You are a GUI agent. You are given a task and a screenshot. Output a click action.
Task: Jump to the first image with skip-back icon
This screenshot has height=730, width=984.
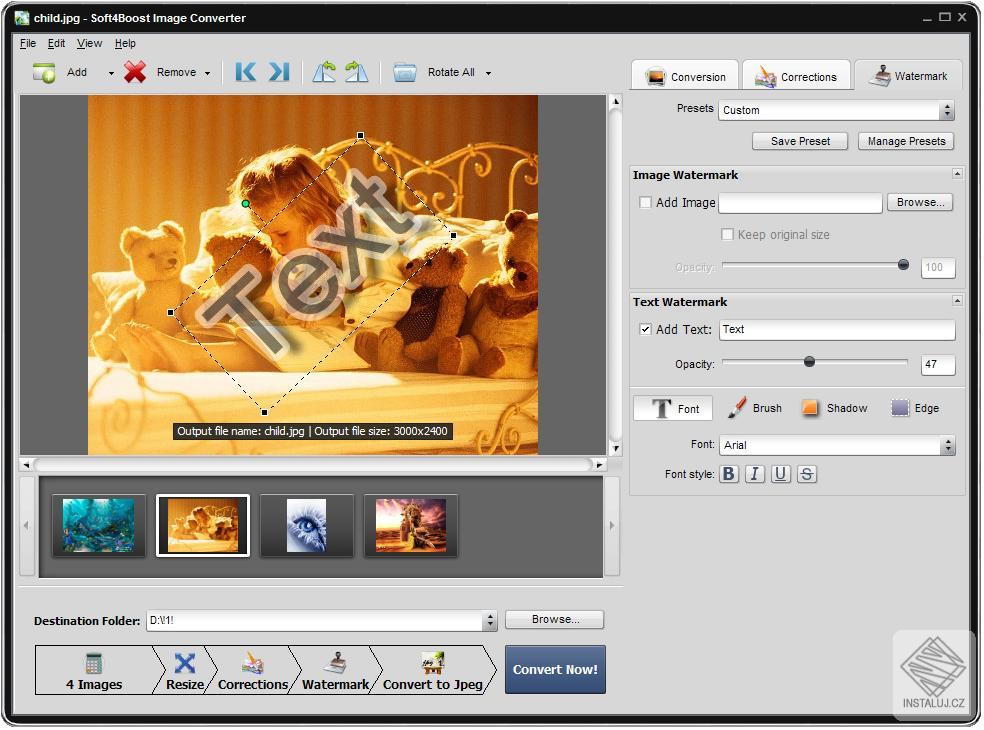(245, 71)
